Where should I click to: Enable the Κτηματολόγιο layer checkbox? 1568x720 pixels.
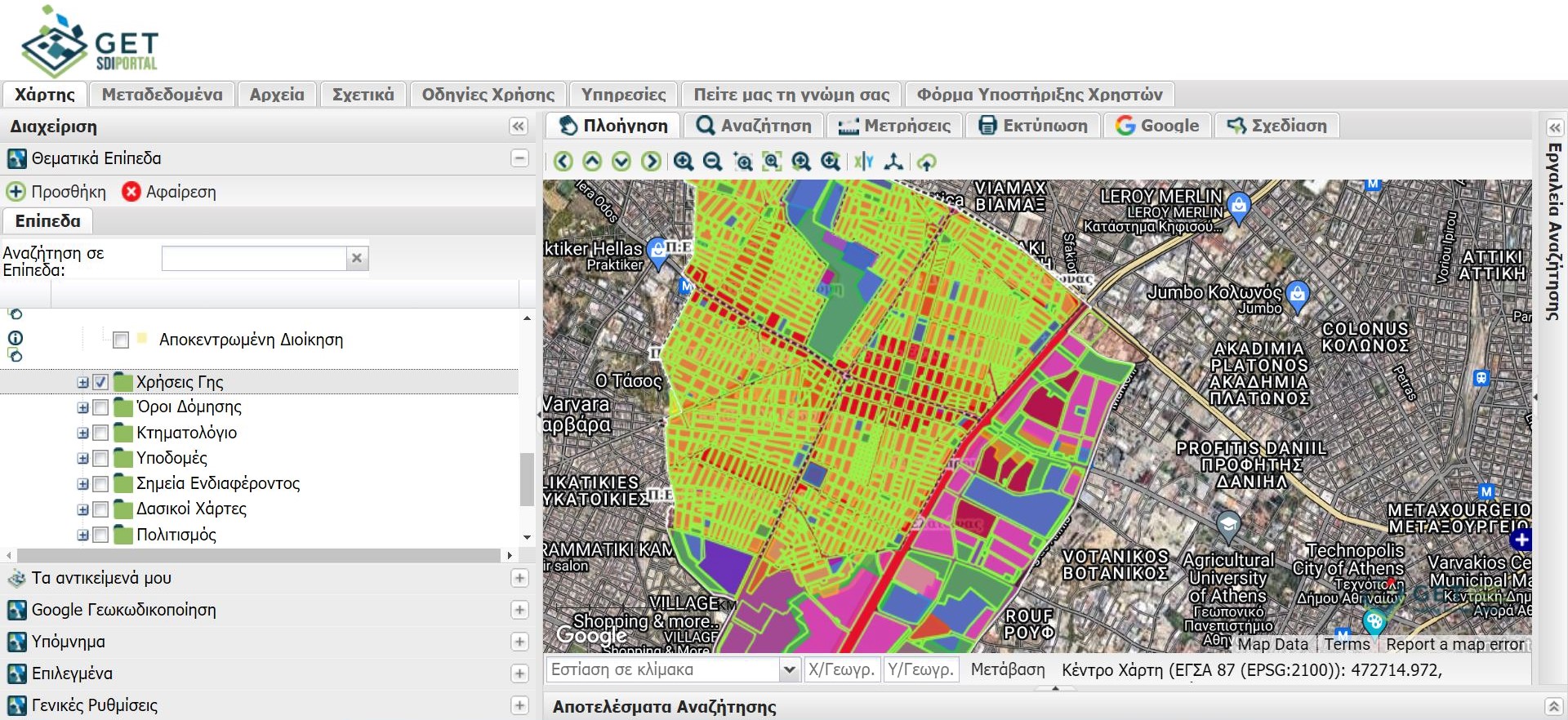pyautogui.click(x=101, y=433)
